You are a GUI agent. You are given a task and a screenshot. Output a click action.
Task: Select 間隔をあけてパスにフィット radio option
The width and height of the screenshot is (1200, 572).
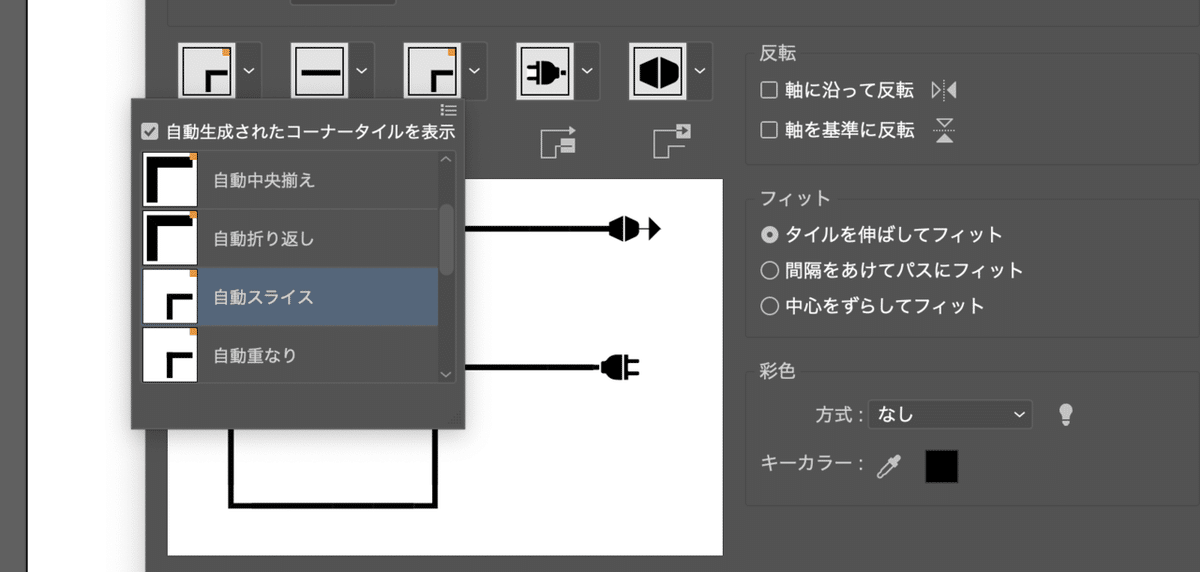[770, 270]
